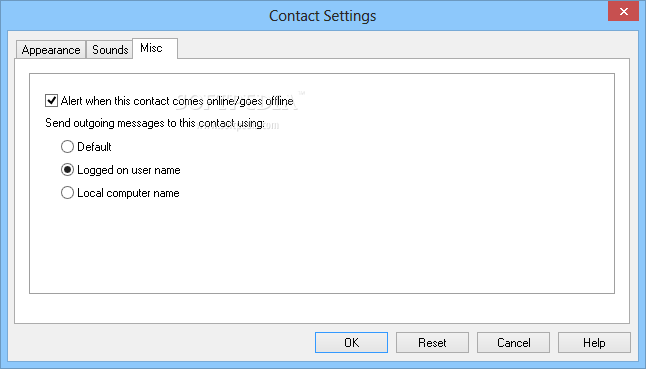The height and width of the screenshot is (369, 646).
Task: Open the Sounds tab
Action: tap(110, 50)
